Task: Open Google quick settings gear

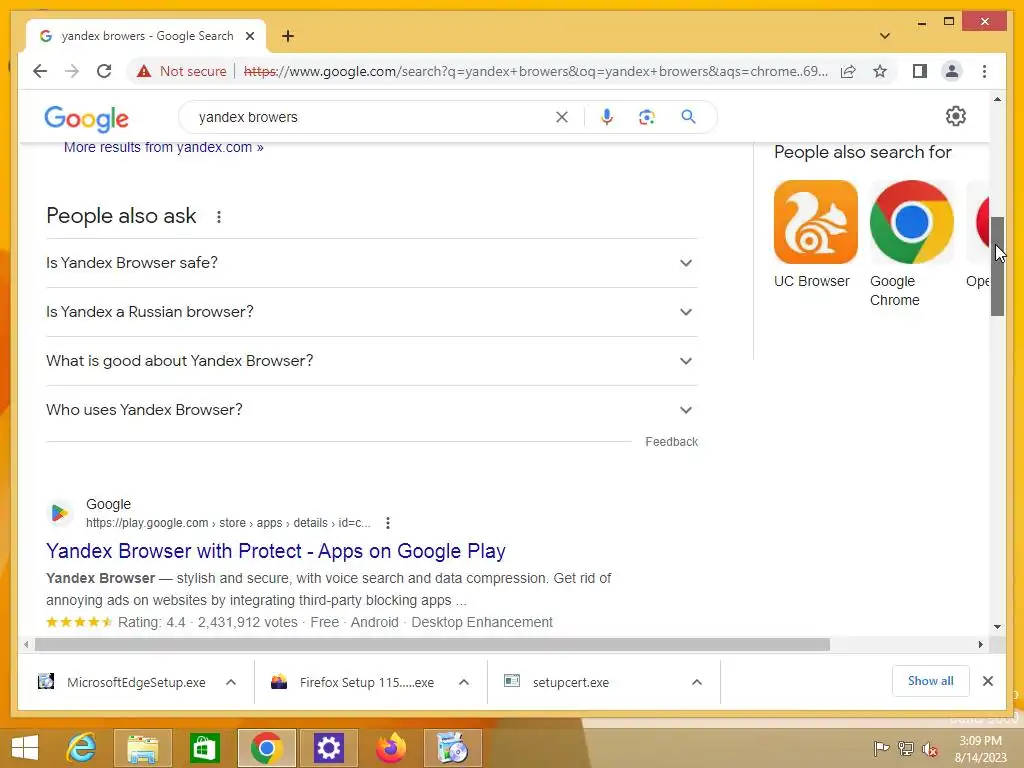Action: tap(955, 116)
